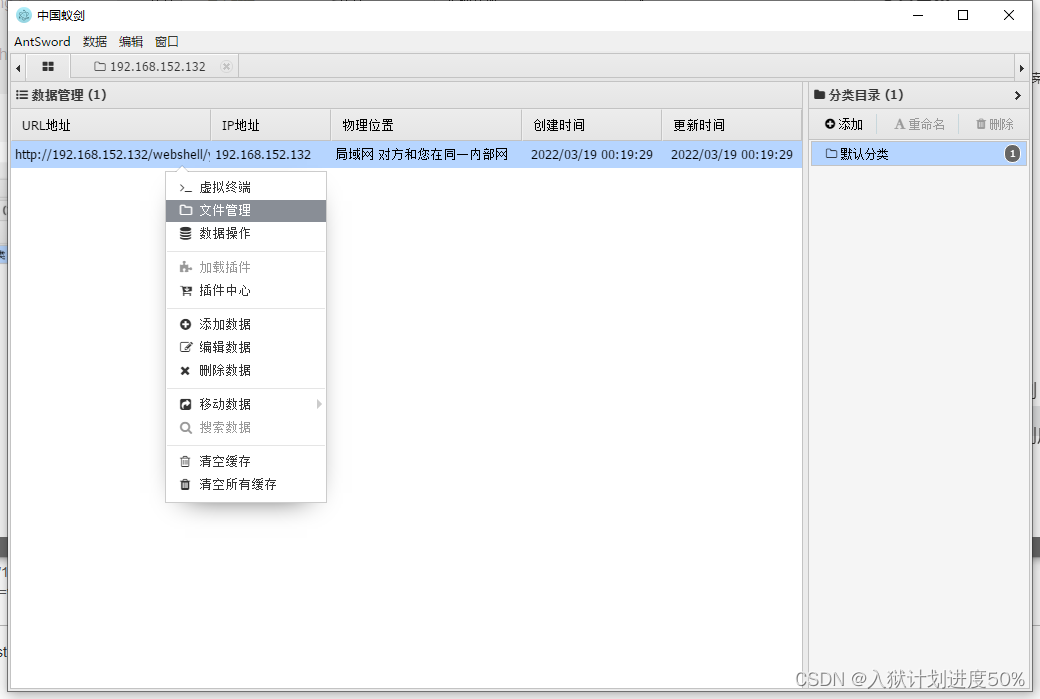The width and height of the screenshot is (1040, 699).
Task: Sort by the IP地址 column header
Action: [x=271, y=125]
